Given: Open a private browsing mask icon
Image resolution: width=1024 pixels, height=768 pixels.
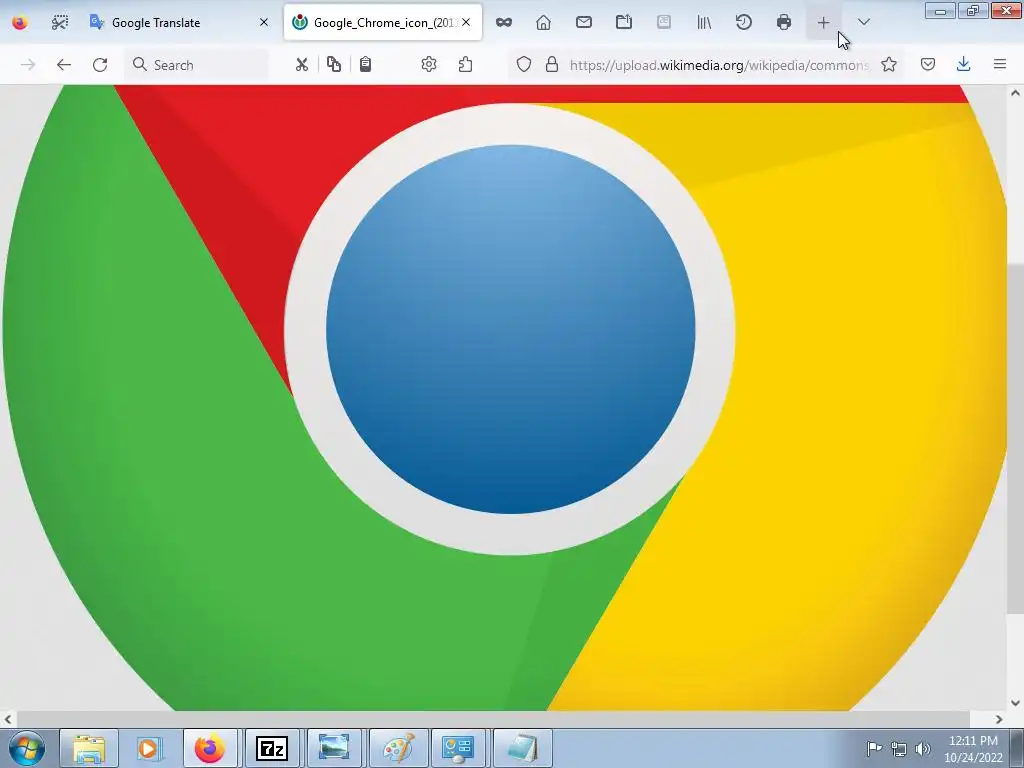Looking at the screenshot, I should pyautogui.click(x=504, y=23).
